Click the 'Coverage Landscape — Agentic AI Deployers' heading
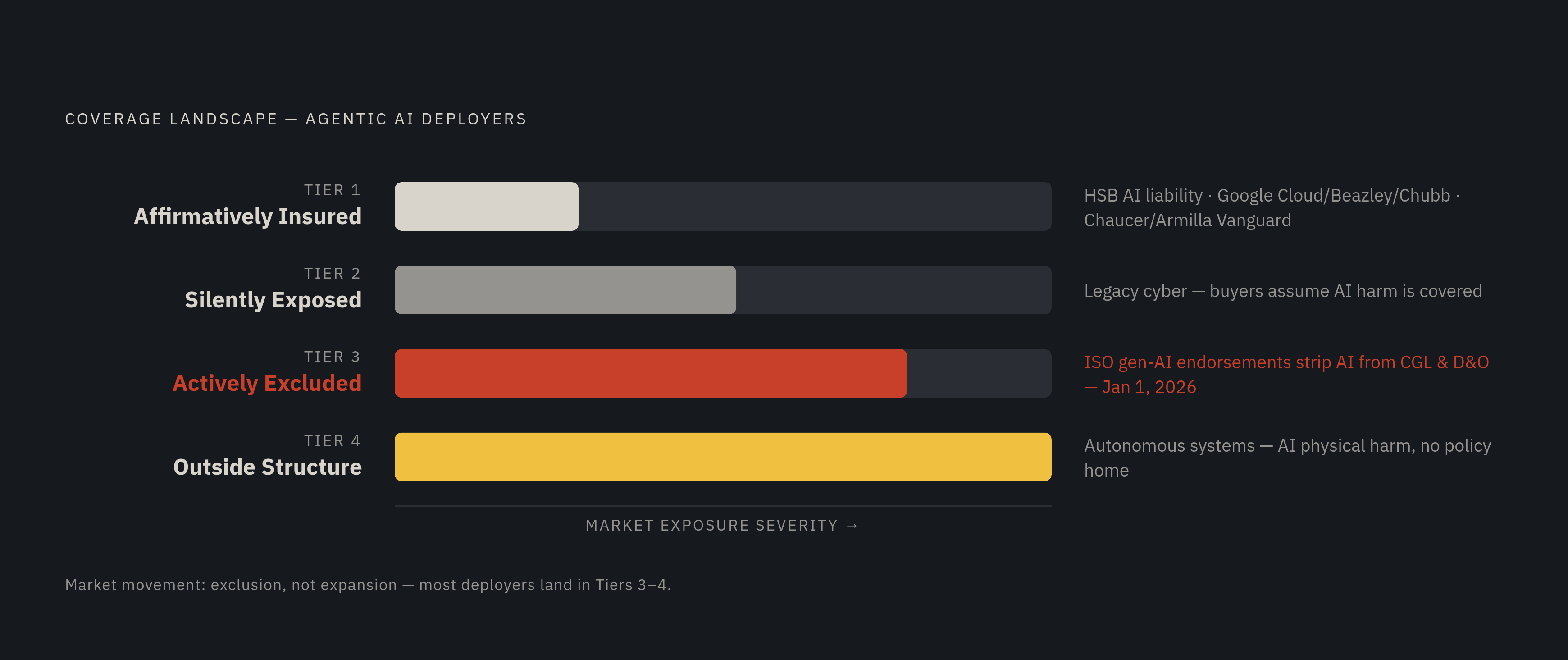 [x=296, y=119]
